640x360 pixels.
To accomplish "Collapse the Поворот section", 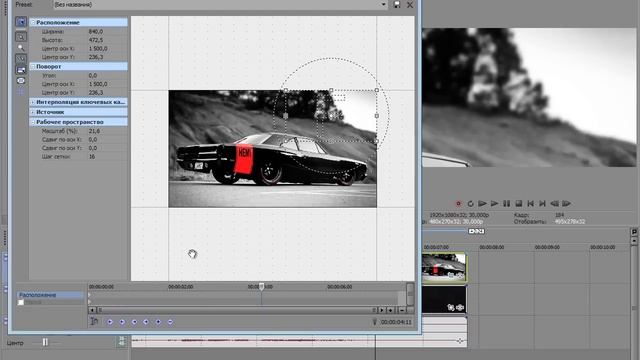I will 33,66.
